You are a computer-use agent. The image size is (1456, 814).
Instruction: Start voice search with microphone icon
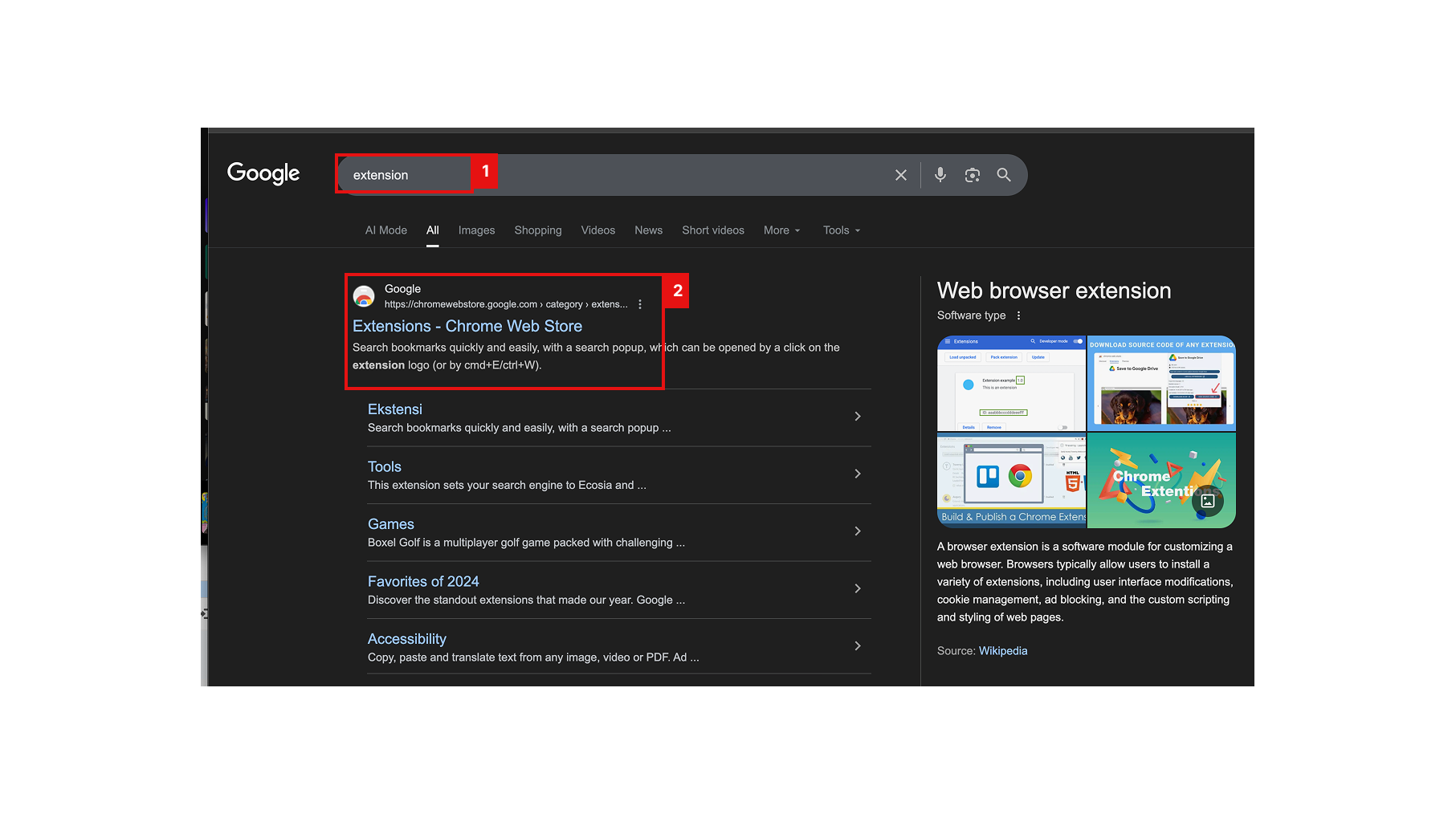coord(940,174)
